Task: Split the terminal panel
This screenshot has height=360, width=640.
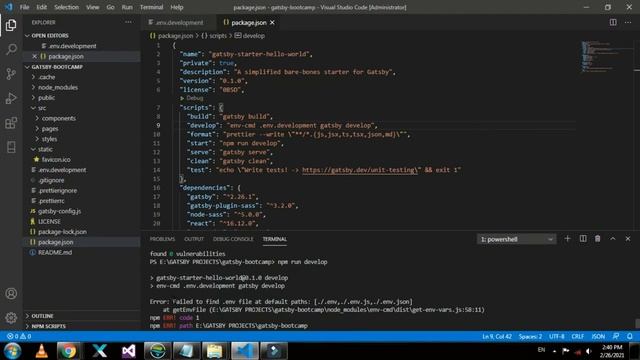Action: [x=583, y=239]
